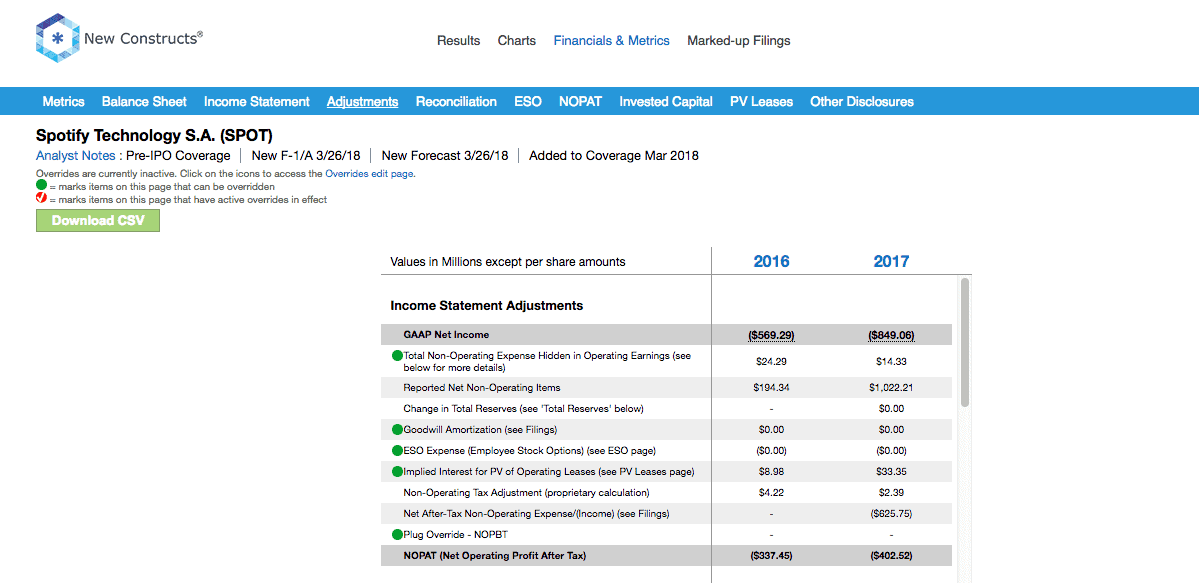Click the New Forecast 3/26/18 text

[x=445, y=155]
